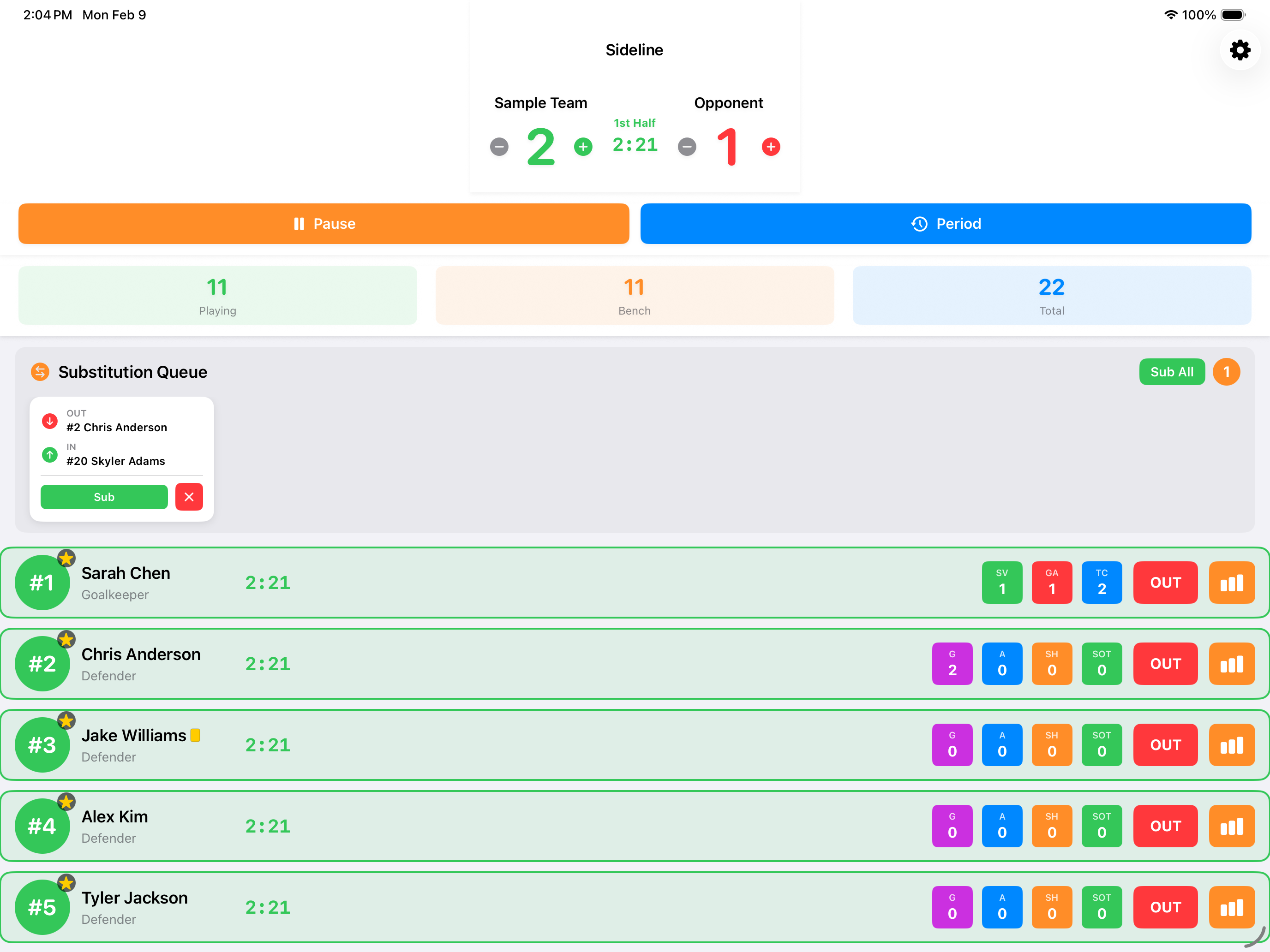Image resolution: width=1270 pixels, height=952 pixels.
Task: Tap Jake Williams' SOT counter
Action: [x=1101, y=745]
